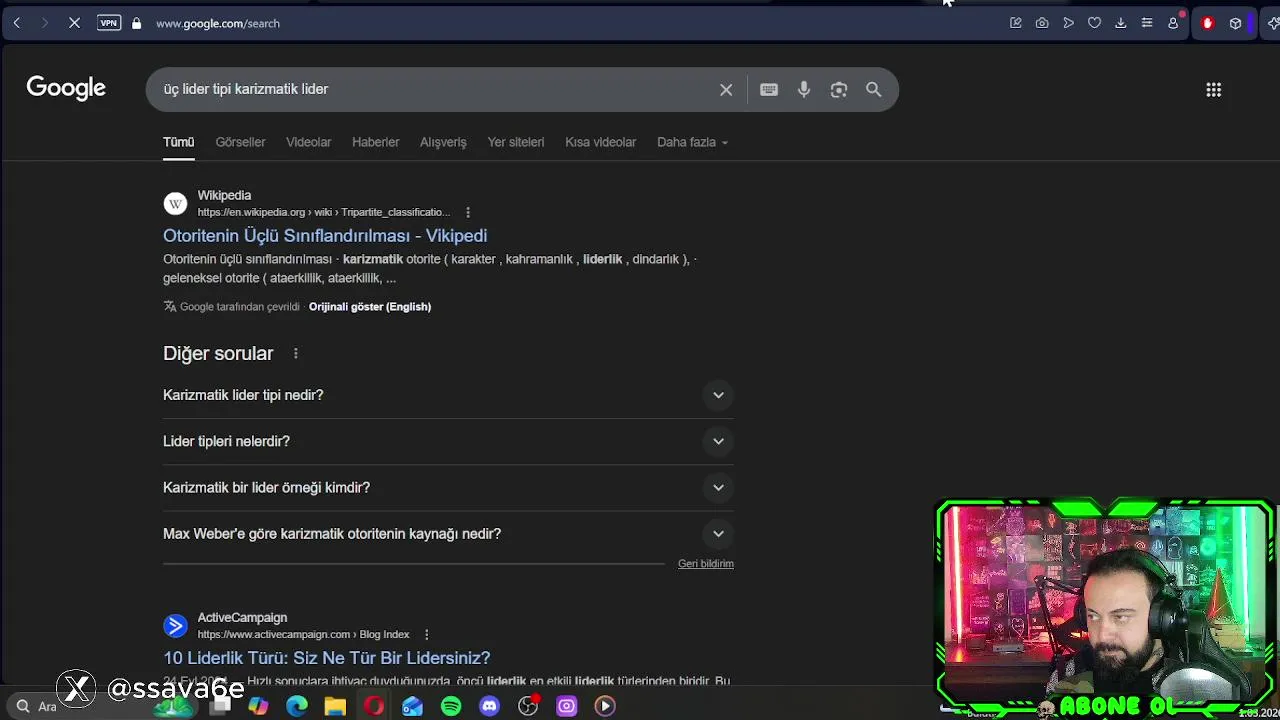1280x720 pixels.
Task: Expand Karizmatik lider tipi nedir? question
Action: click(x=448, y=395)
